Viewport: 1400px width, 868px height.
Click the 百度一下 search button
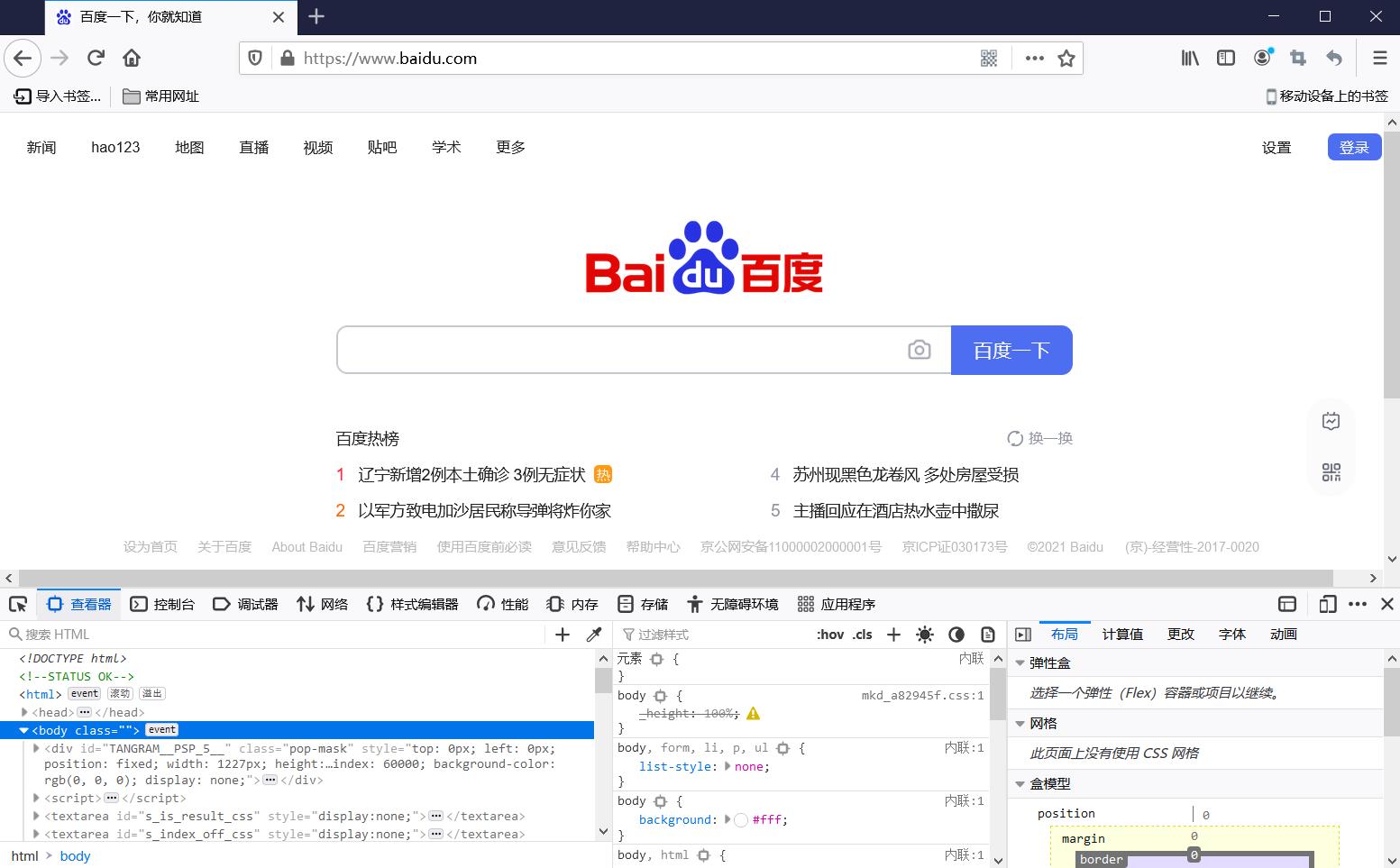[1011, 350]
